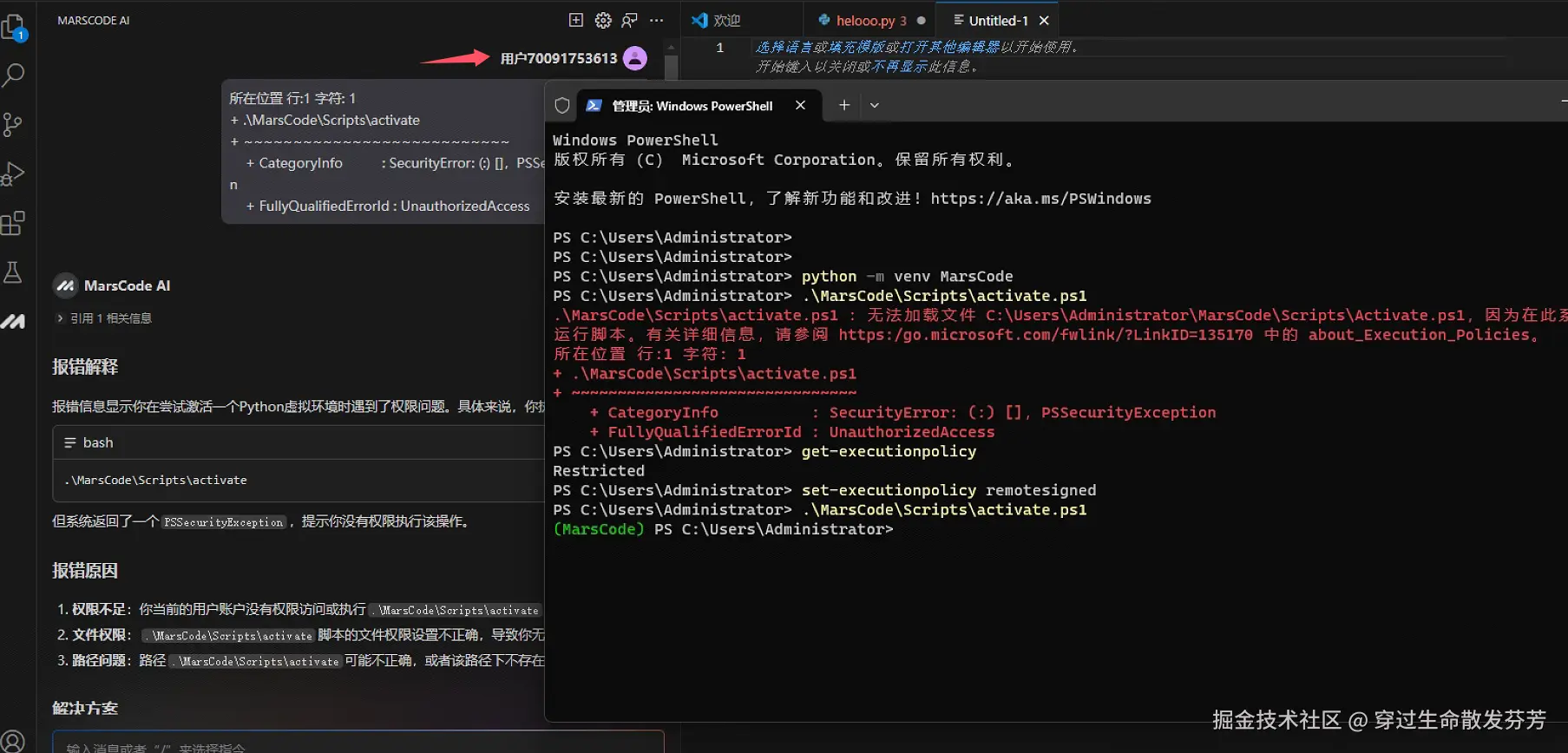Click the (MarsCode) prompt line in terminal
1568x753 pixels.
(723, 529)
